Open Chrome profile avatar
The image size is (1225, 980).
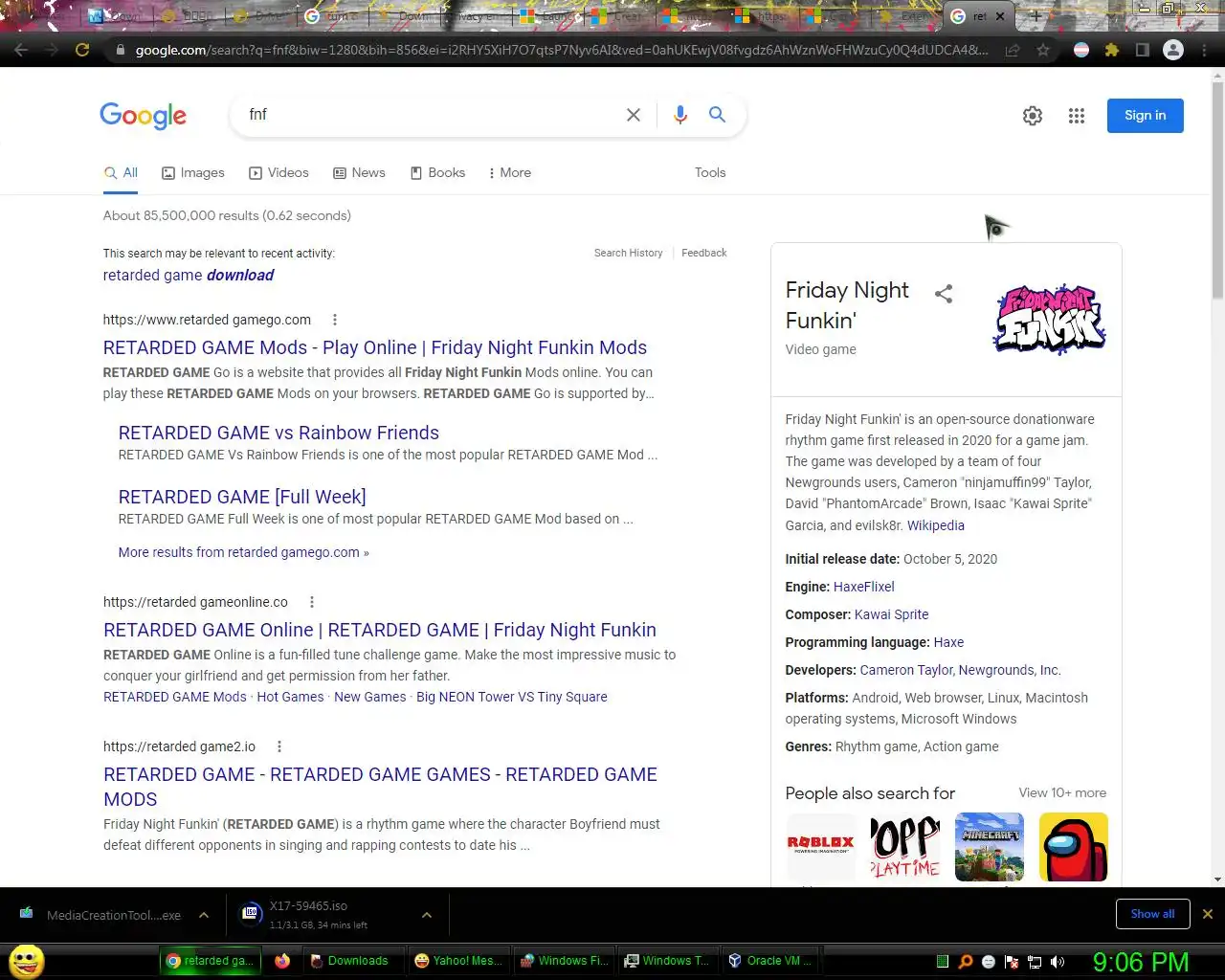pyautogui.click(x=1173, y=50)
